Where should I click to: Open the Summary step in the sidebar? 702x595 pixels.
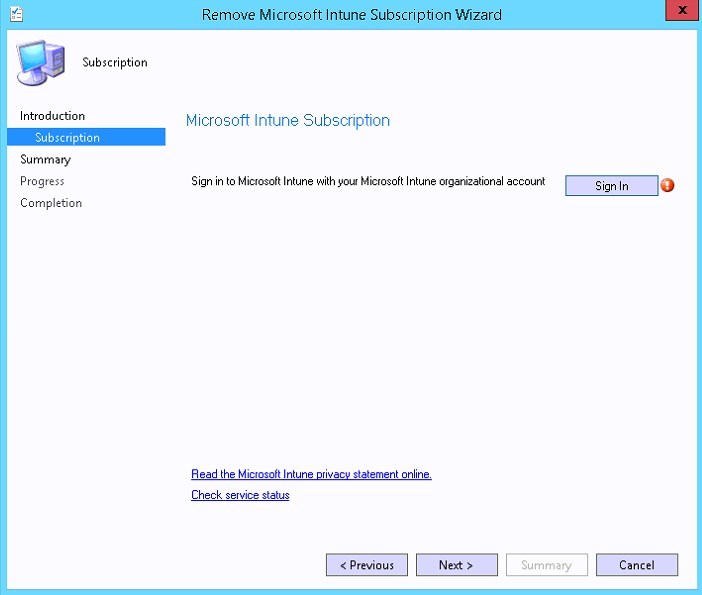point(45,159)
